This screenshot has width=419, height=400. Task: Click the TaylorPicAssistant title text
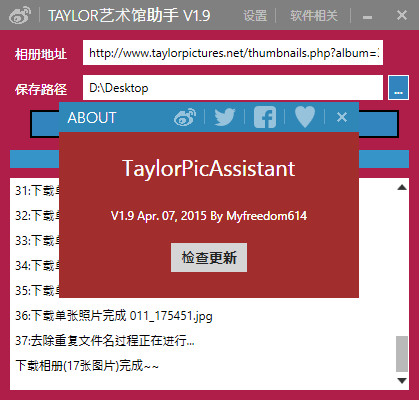(209, 168)
